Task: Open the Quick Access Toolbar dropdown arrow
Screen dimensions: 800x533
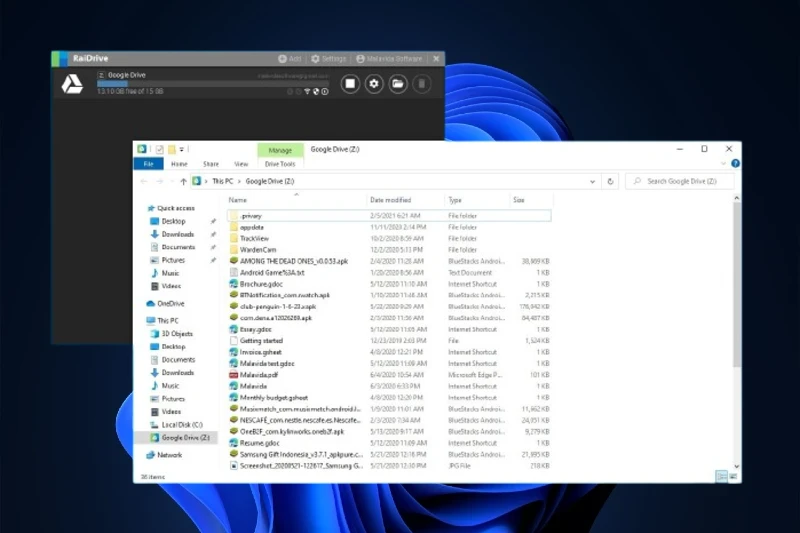Action: tap(183, 149)
